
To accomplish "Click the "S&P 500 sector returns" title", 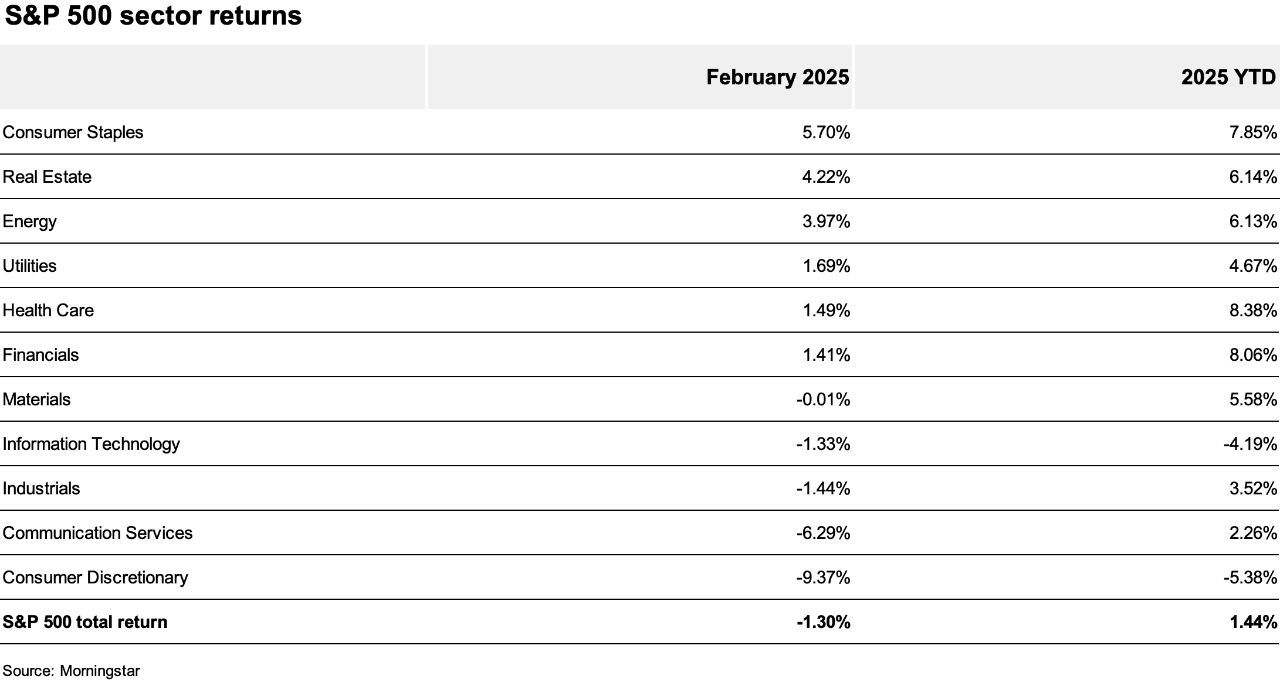I will coord(153,16).
